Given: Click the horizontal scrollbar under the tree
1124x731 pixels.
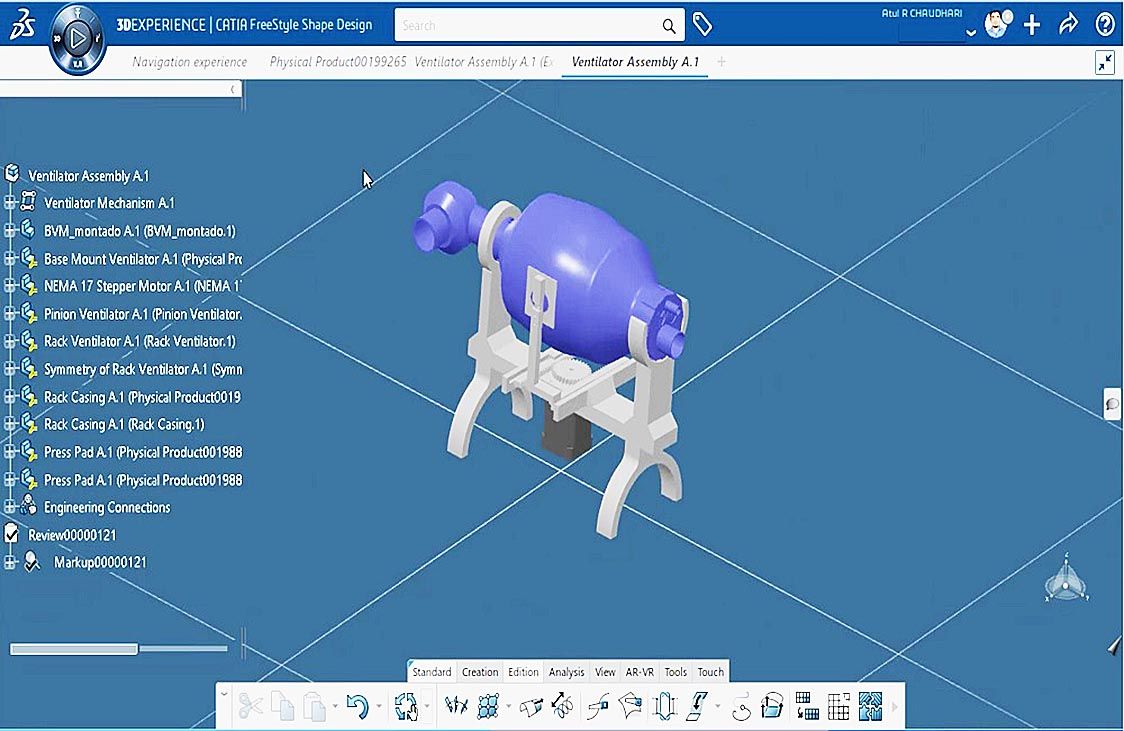Looking at the screenshot, I should tap(74, 649).
